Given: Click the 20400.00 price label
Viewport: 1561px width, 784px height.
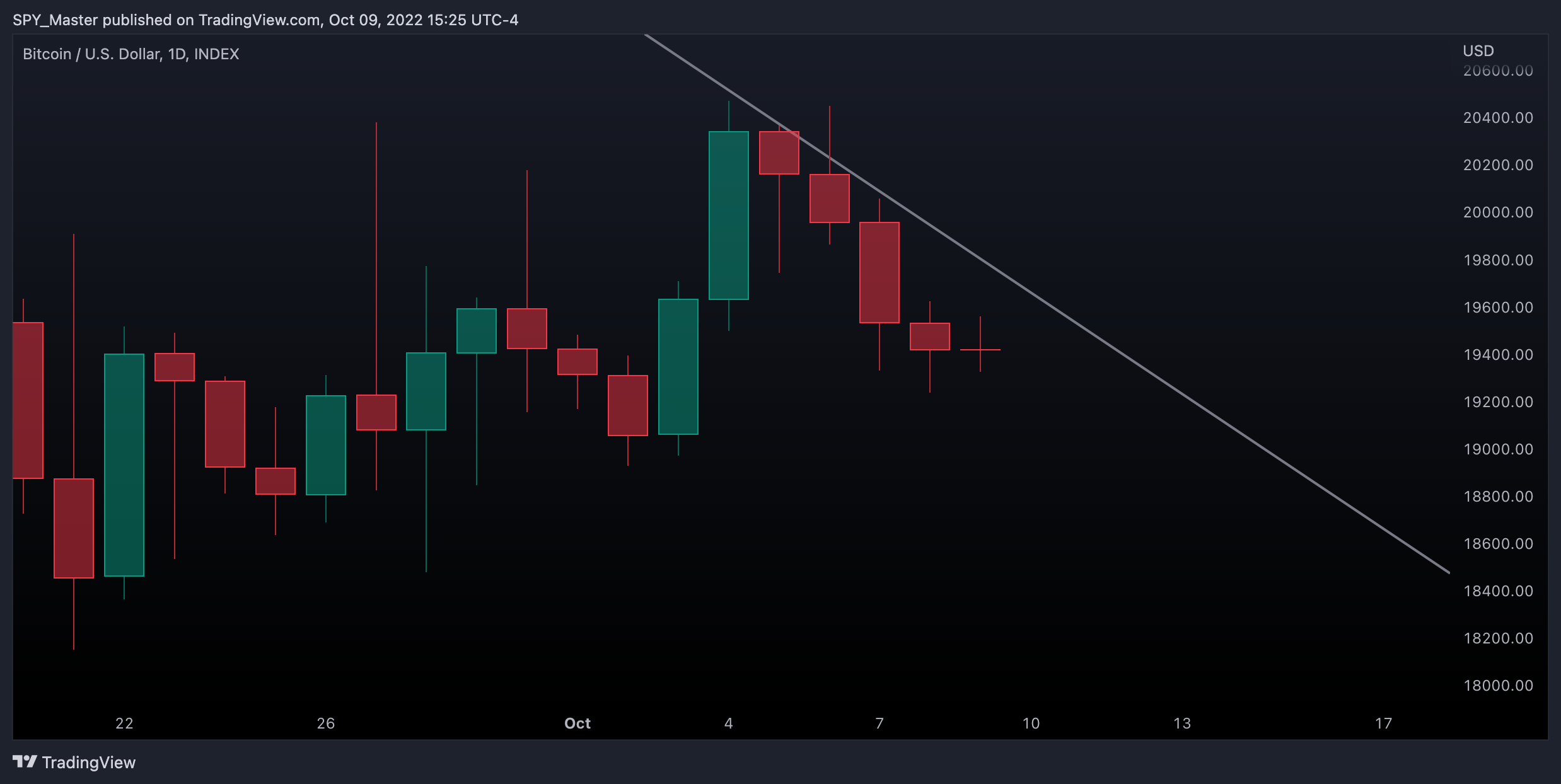Looking at the screenshot, I should pyautogui.click(x=1498, y=118).
